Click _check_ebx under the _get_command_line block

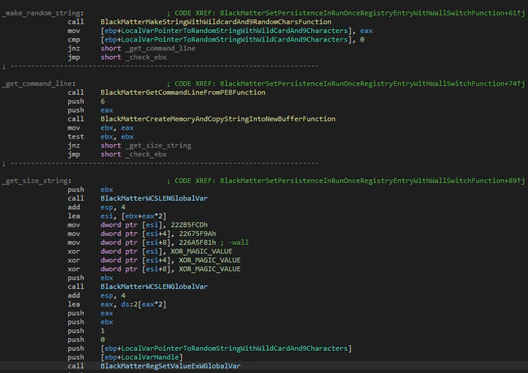pos(146,154)
